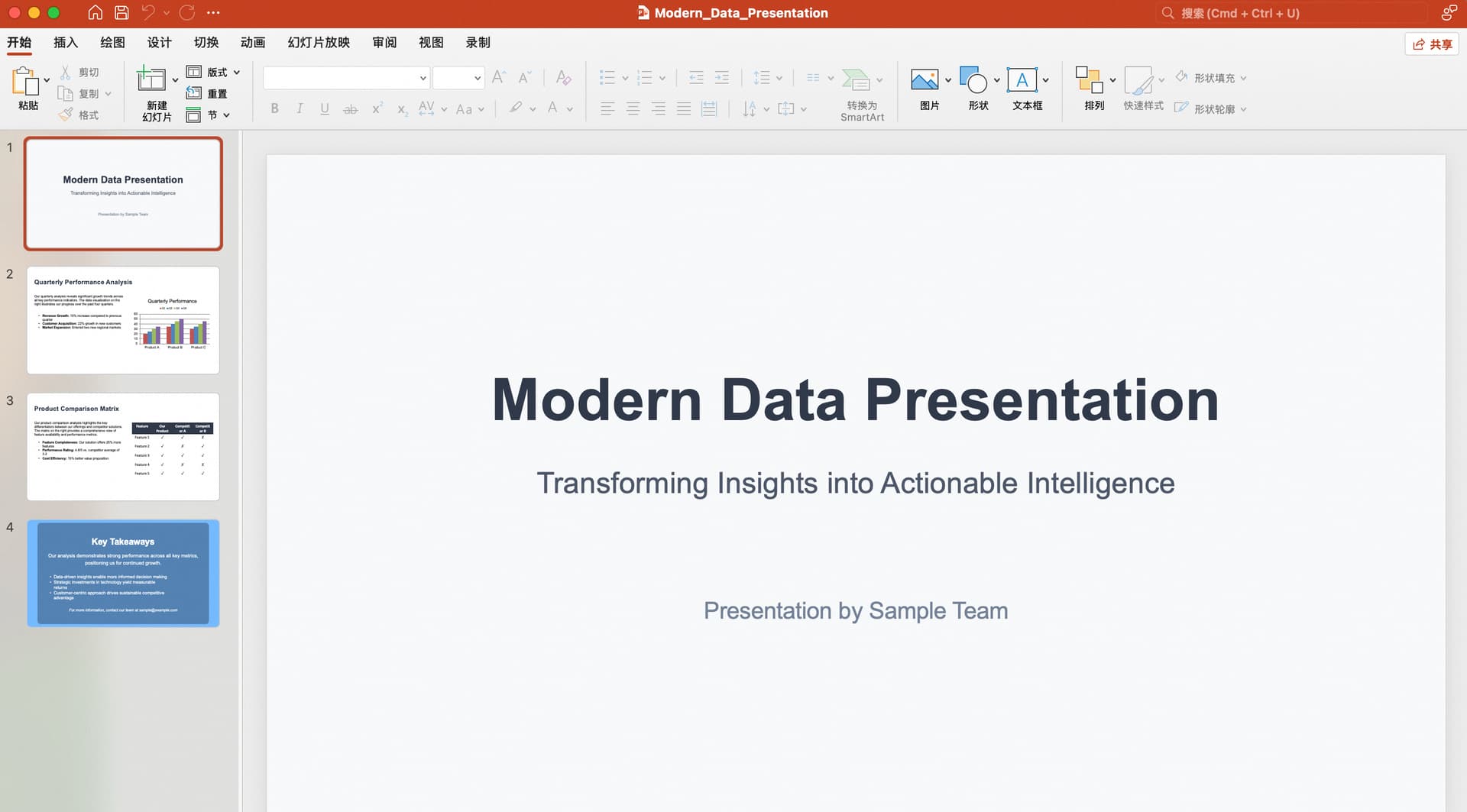
Task: Click the Arrange (排列) icon
Action: point(1089,80)
